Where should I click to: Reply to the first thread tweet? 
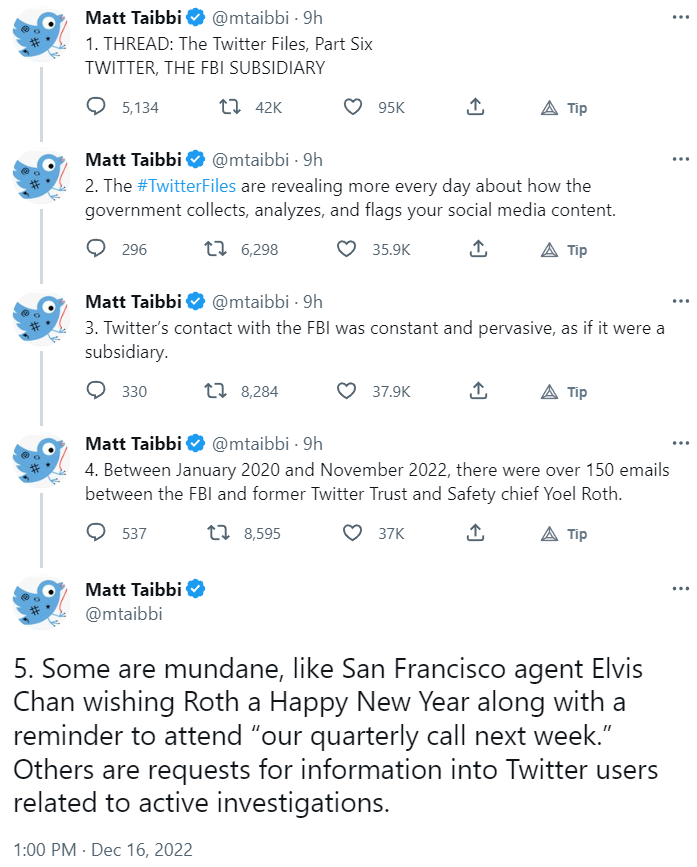tap(97, 107)
